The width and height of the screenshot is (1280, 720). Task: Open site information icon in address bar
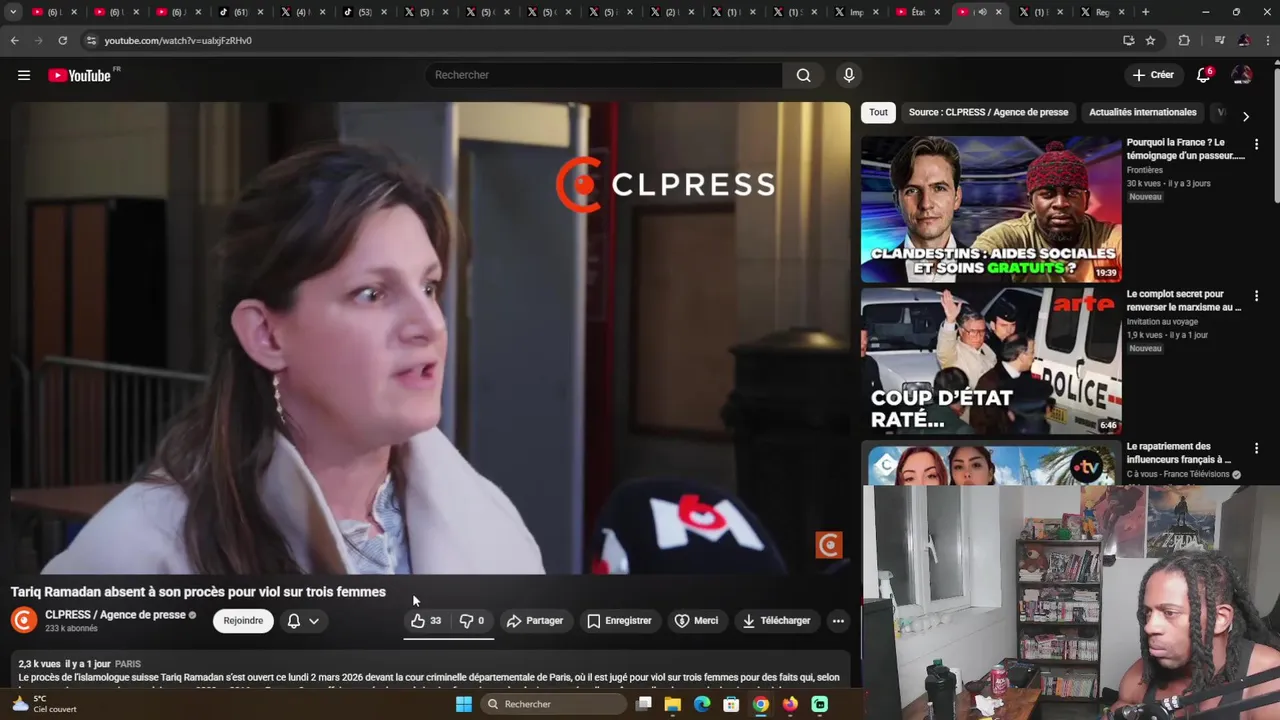coord(91,40)
